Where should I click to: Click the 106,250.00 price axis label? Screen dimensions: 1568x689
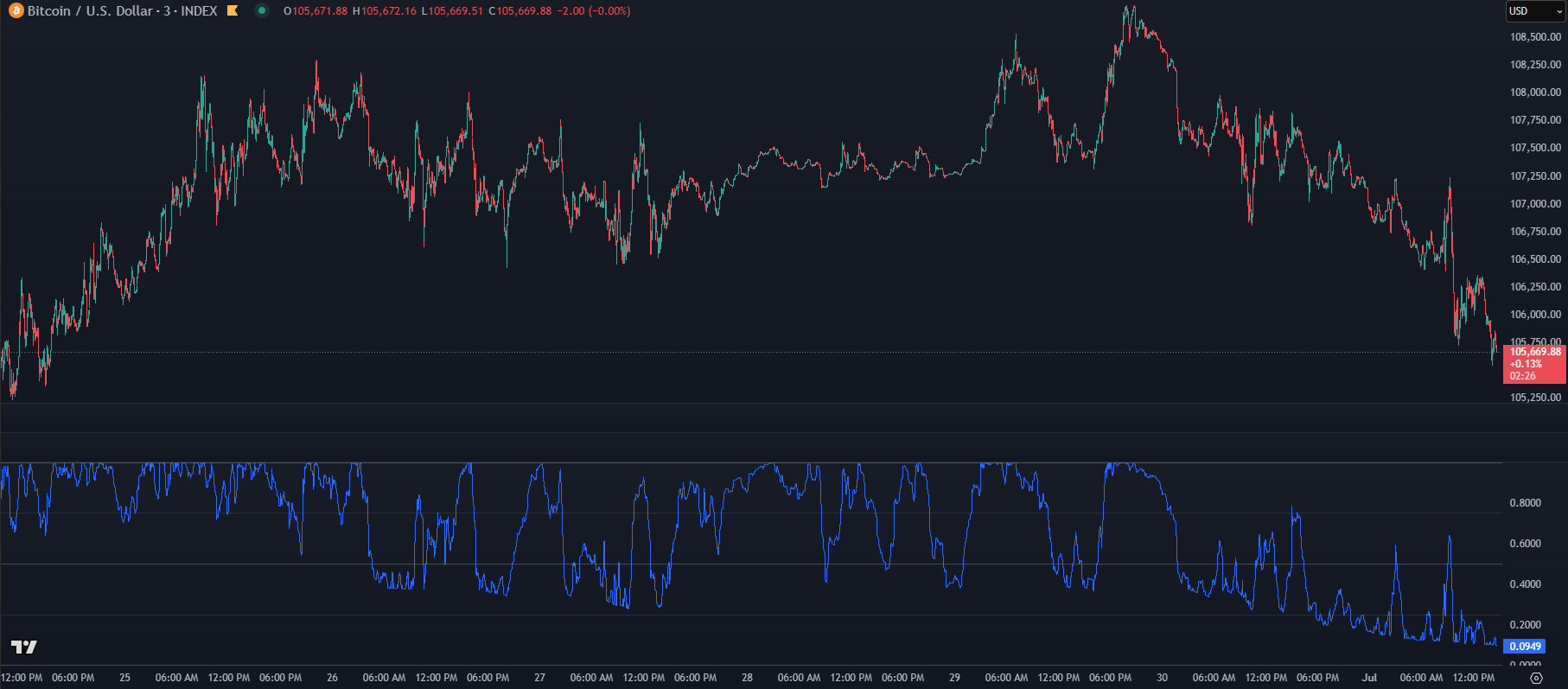[x=1535, y=287]
